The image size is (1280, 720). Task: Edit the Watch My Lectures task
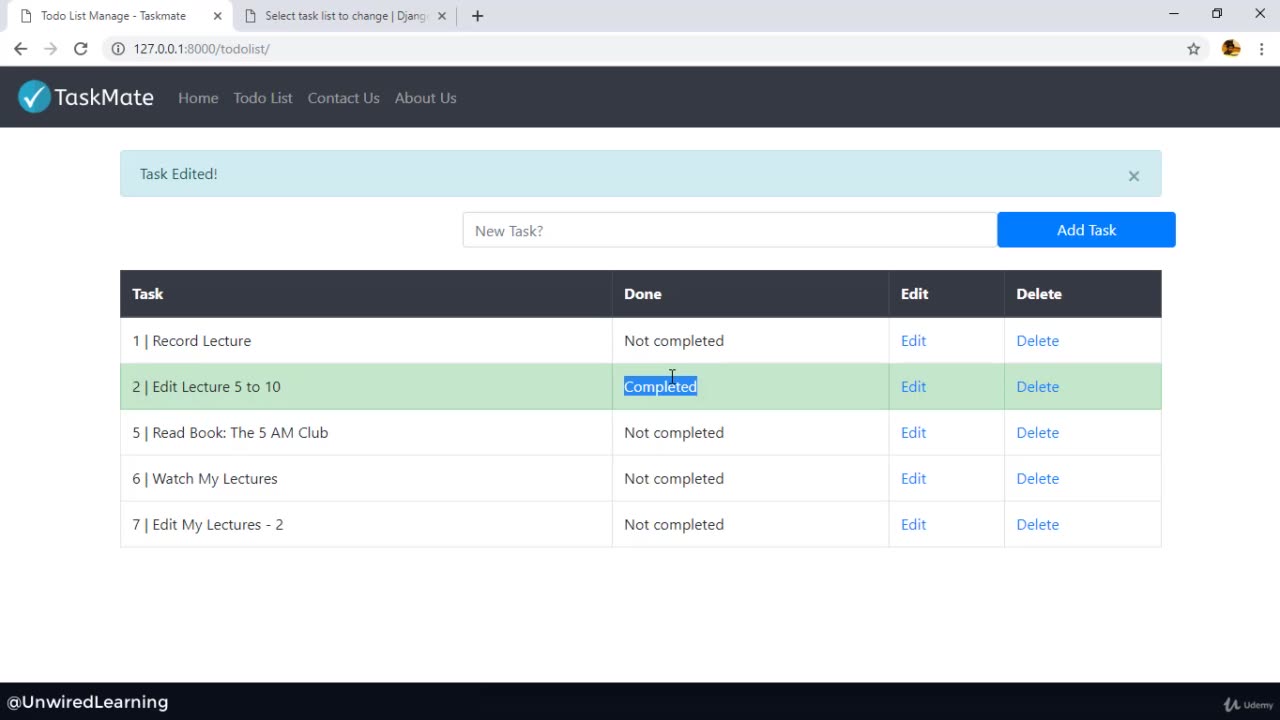(913, 479)
